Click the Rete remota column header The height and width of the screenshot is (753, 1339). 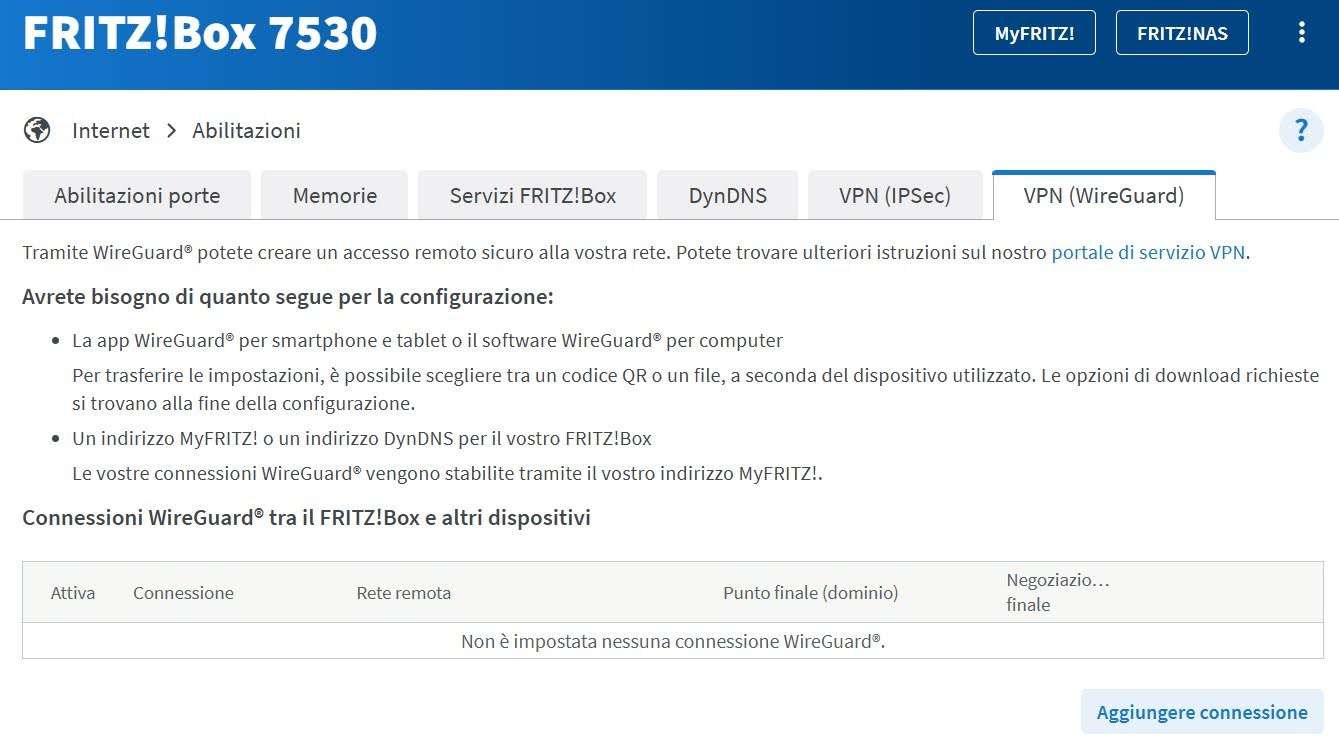tap(403, 593)
